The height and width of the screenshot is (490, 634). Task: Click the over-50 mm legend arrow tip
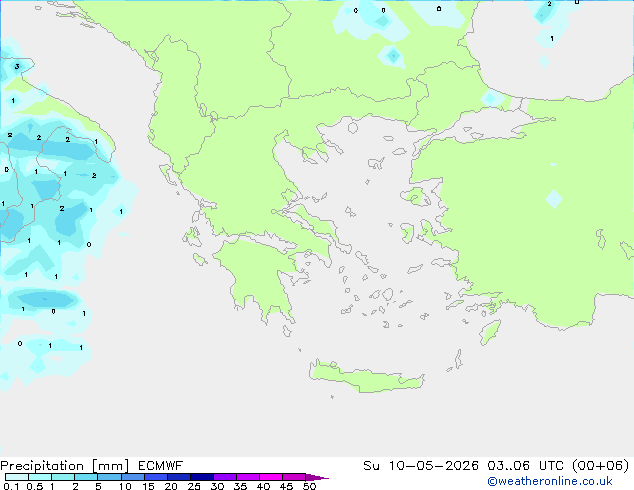pos(317,477)
